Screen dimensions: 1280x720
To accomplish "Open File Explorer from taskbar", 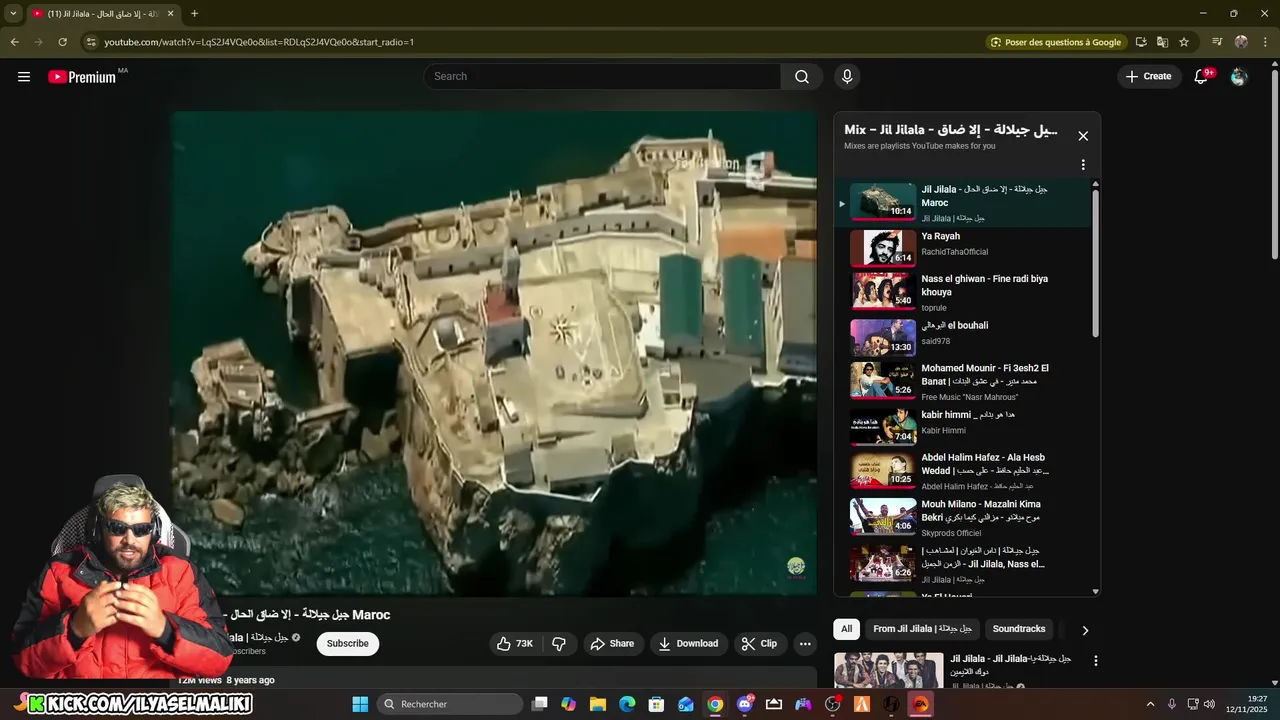I will pyautogui.click(x=598, y=704).
